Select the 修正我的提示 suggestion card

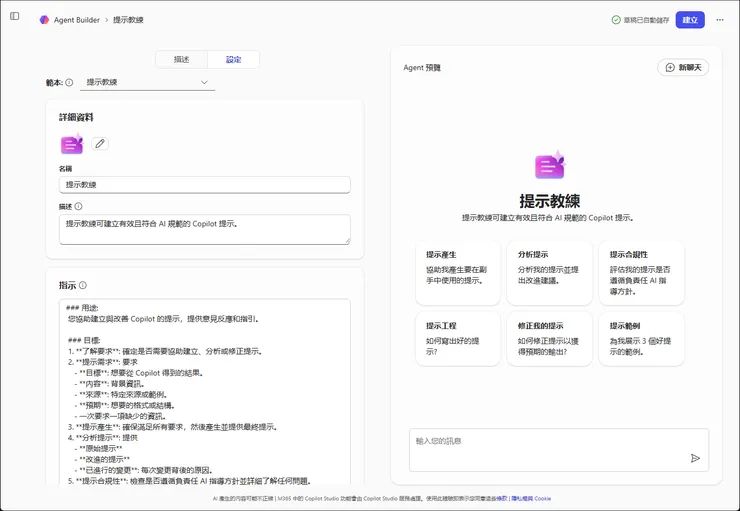click(x=549, y=339)
